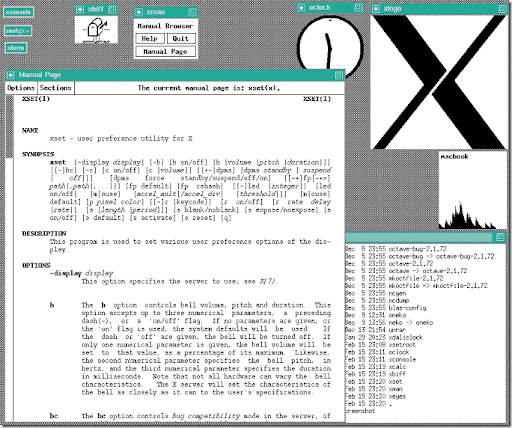Click the xman titlebar resize icon
Viewport: 512px width, 428px height.
pos(192,12)
